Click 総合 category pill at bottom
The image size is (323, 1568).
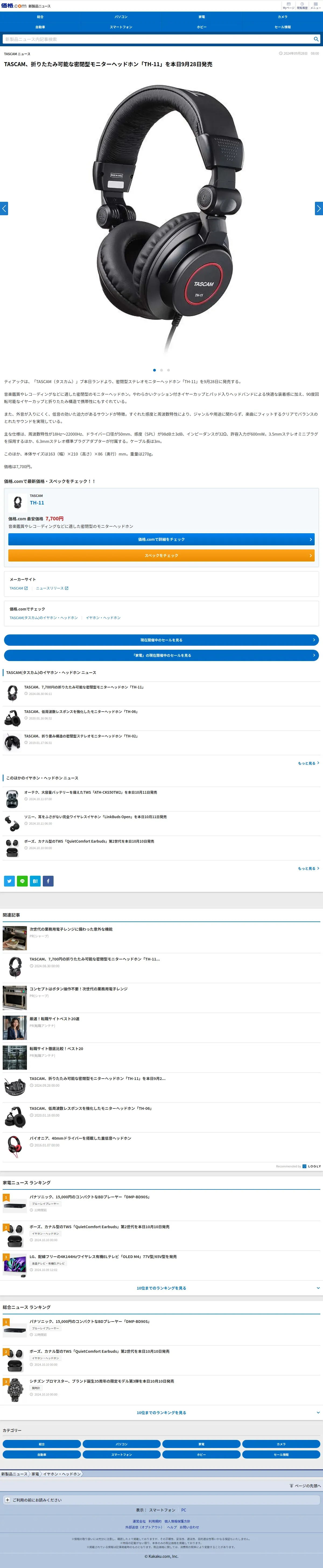[x=41, y=1444]
